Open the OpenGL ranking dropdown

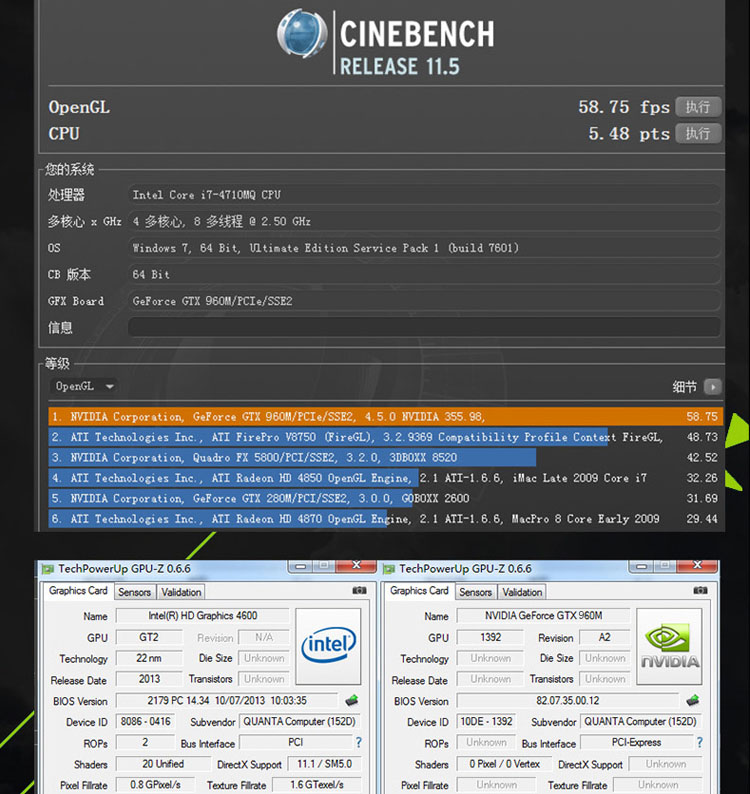84,386
